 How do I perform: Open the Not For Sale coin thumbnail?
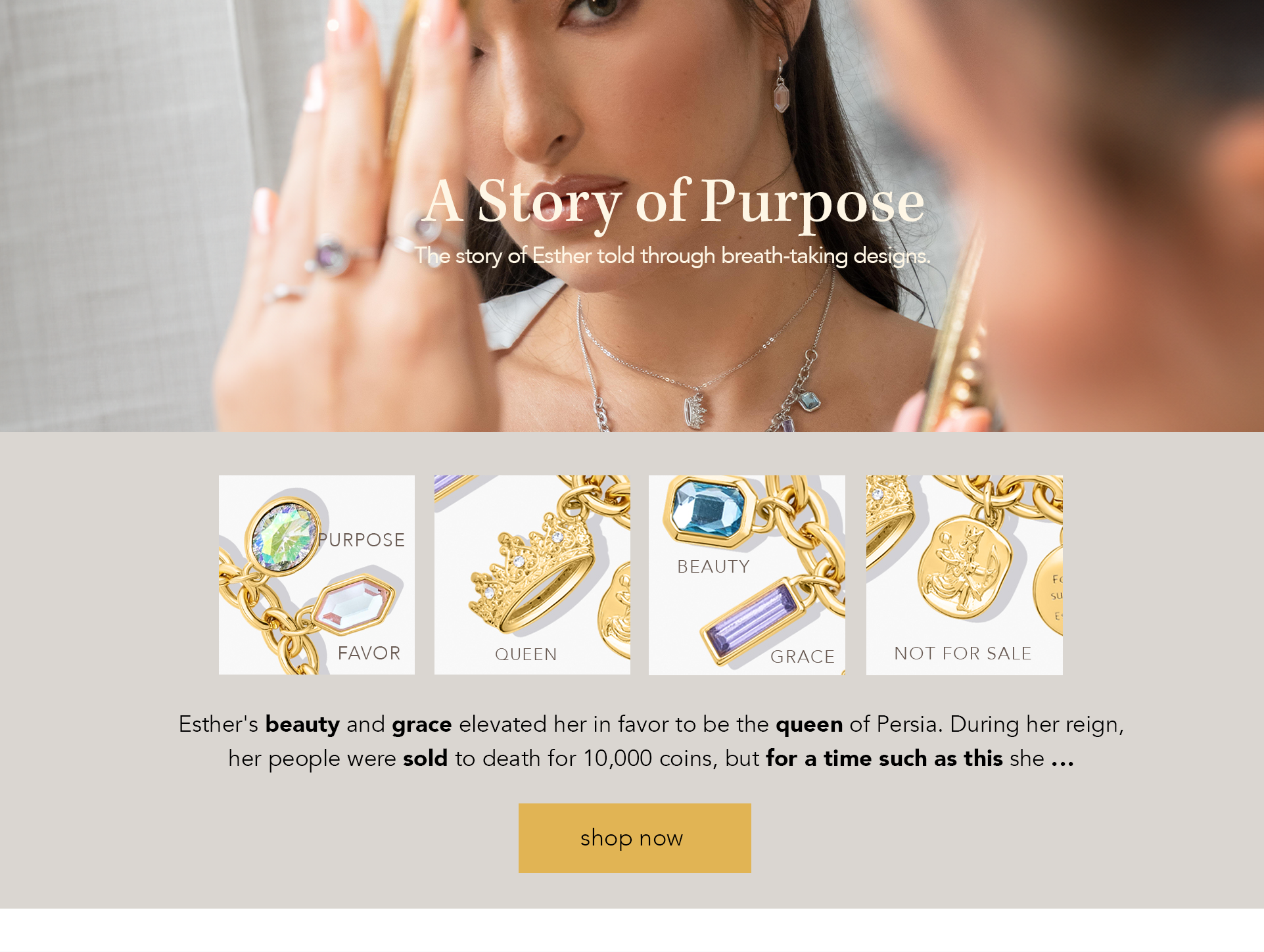(x=964, y=575)
